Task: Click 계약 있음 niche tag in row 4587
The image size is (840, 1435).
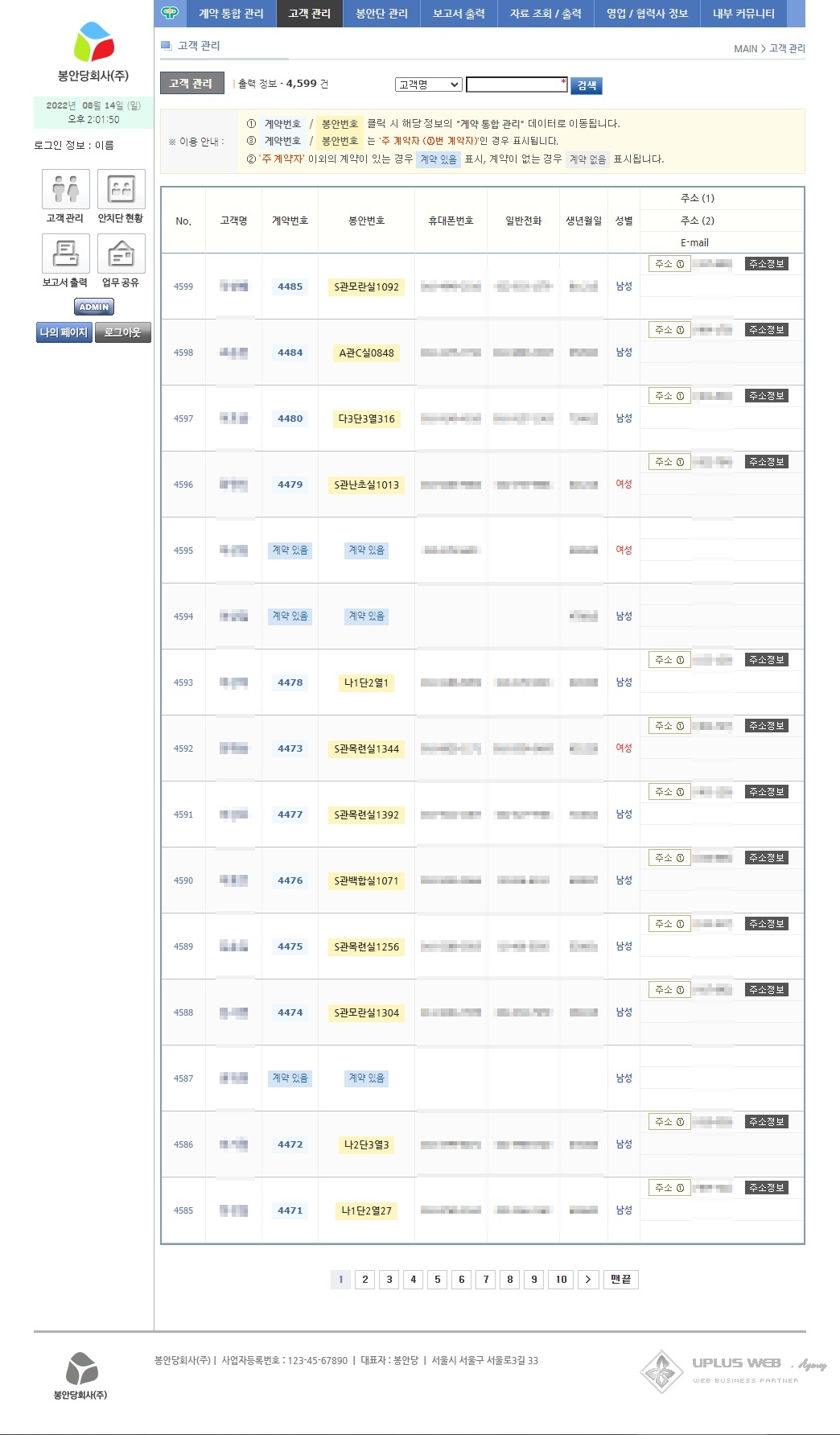Action: coord(366,1078)
